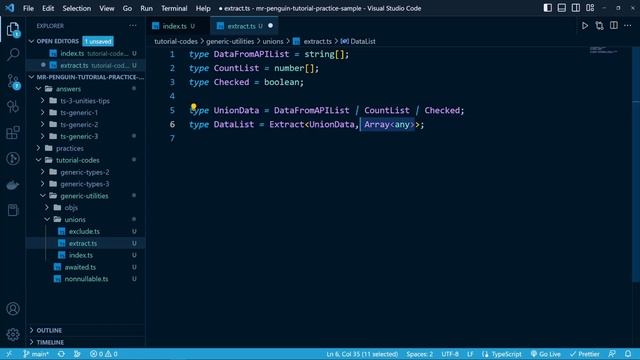
Task: Click the main branch status item
Action: click(36, 354)
